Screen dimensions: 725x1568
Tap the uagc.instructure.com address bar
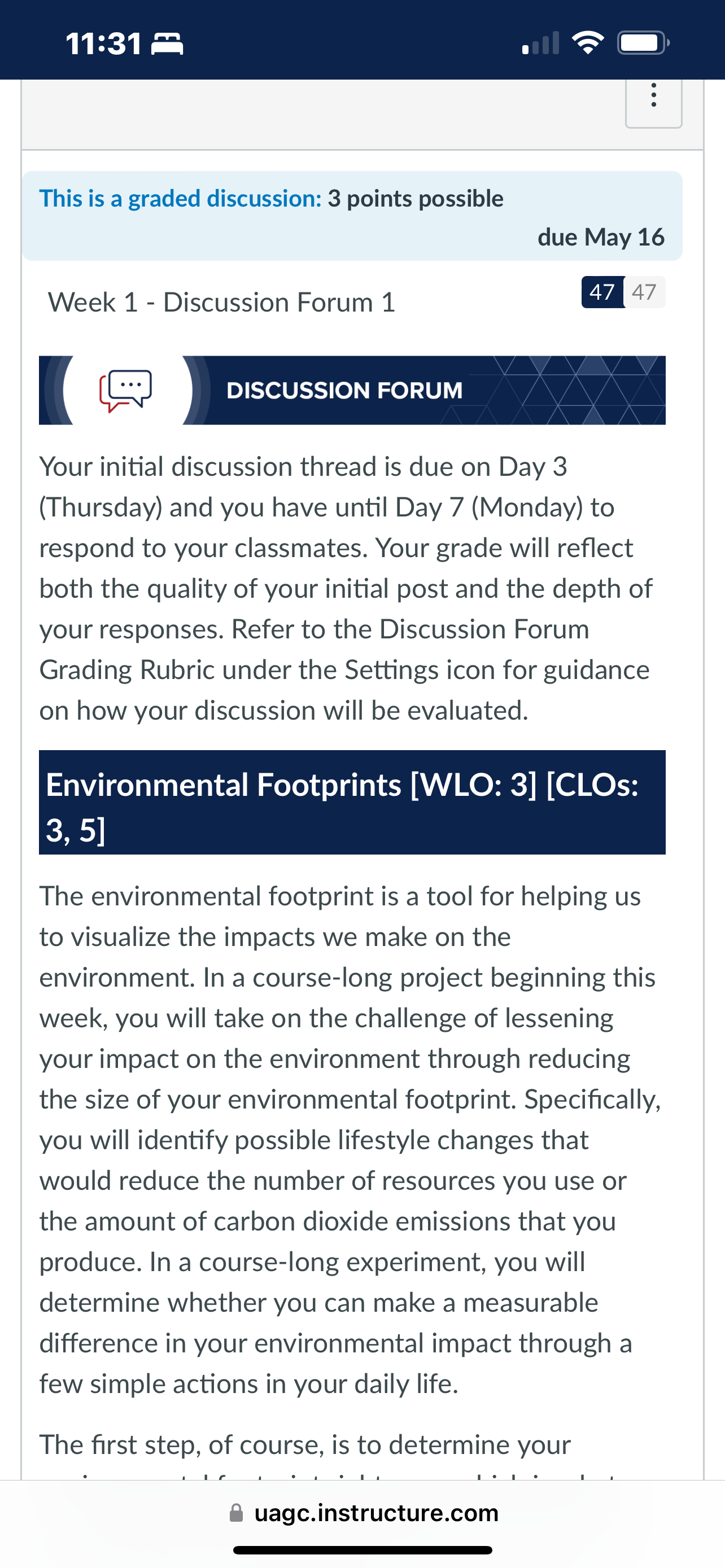point(364,1513)
